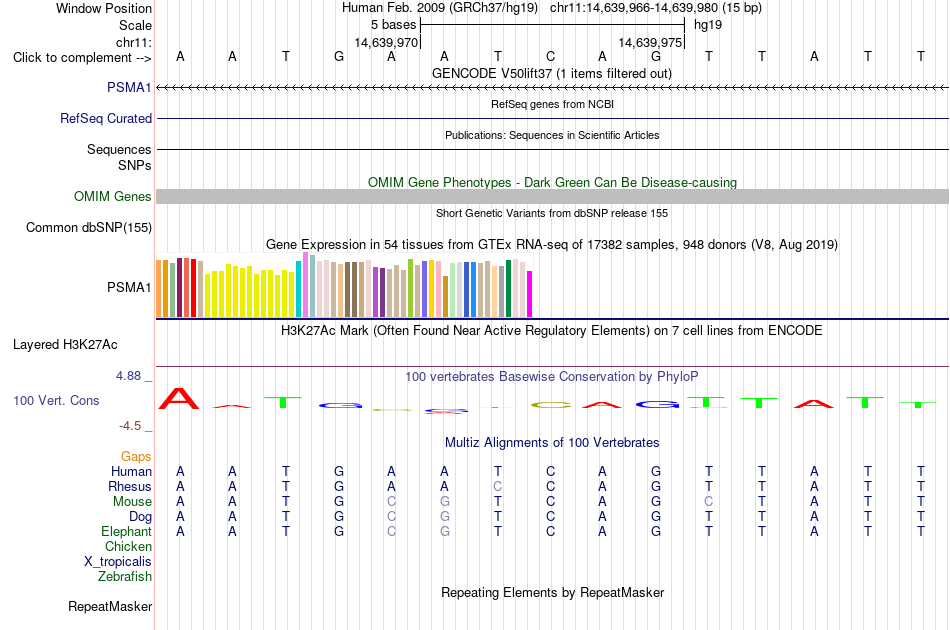Click the C base in the chr11 sequence row
950x630 pixels.
pyautogui.click(x=550, y=56)
